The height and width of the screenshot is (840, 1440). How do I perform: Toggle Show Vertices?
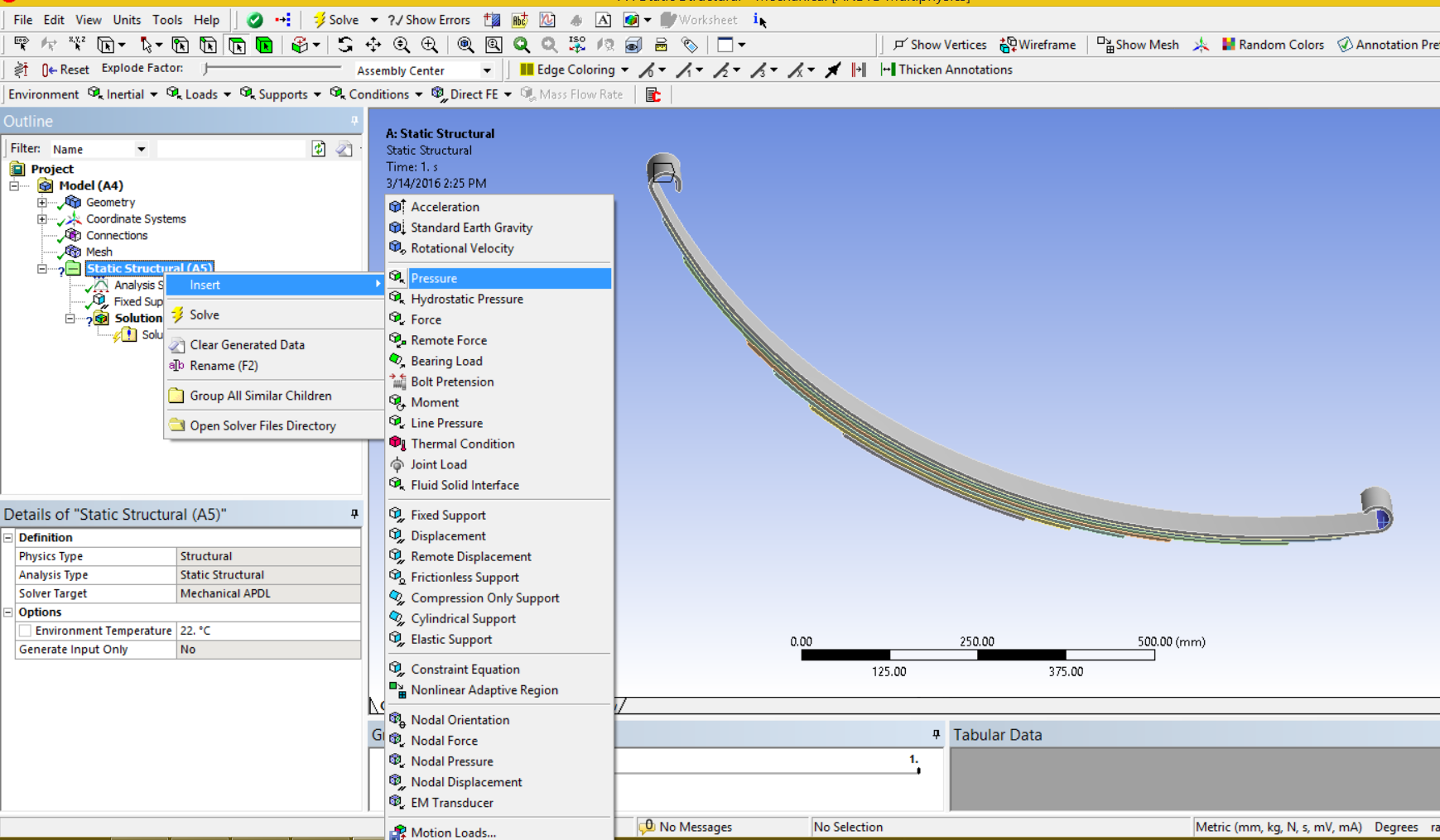pos(940,45)
